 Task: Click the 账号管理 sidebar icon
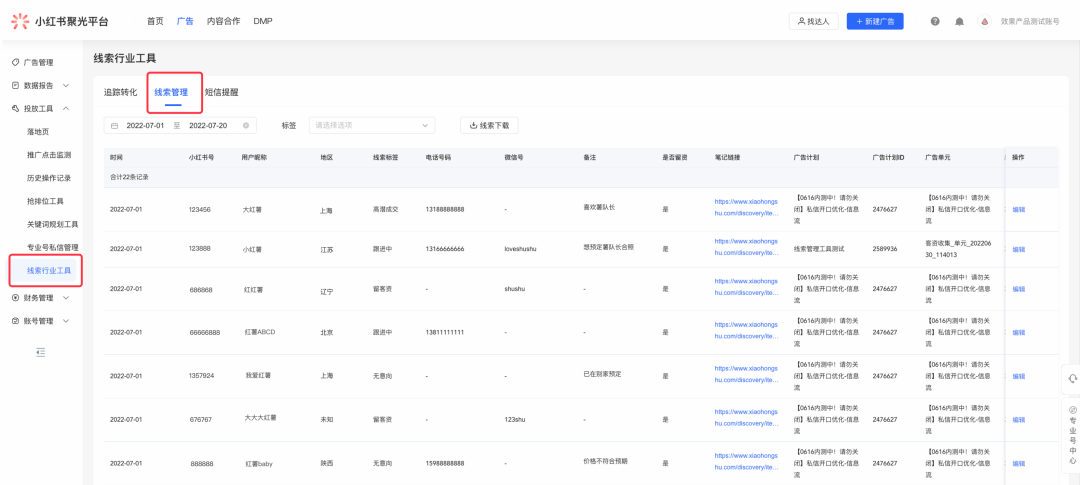point(16,321)
